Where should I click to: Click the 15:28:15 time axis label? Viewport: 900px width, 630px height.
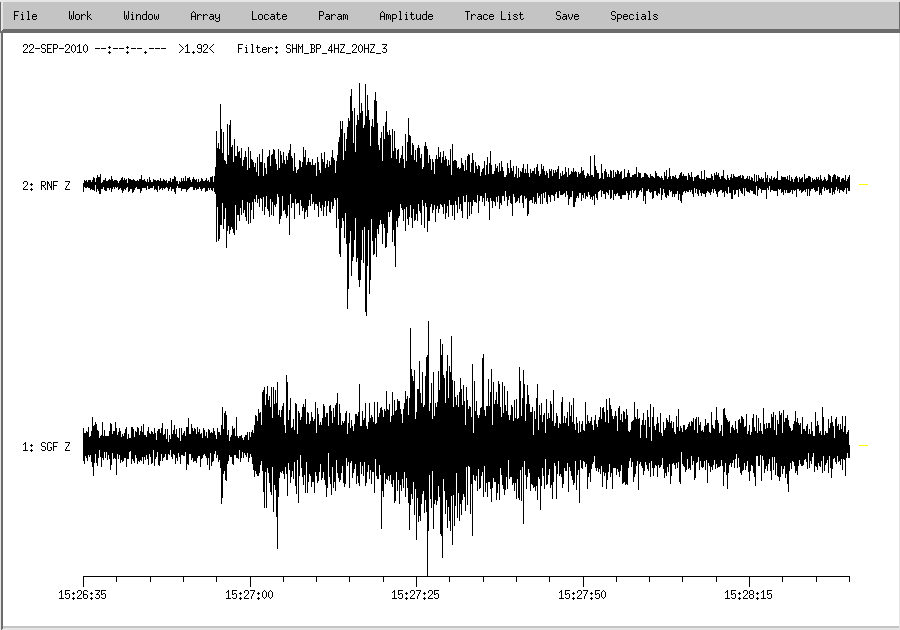point(750,595)
